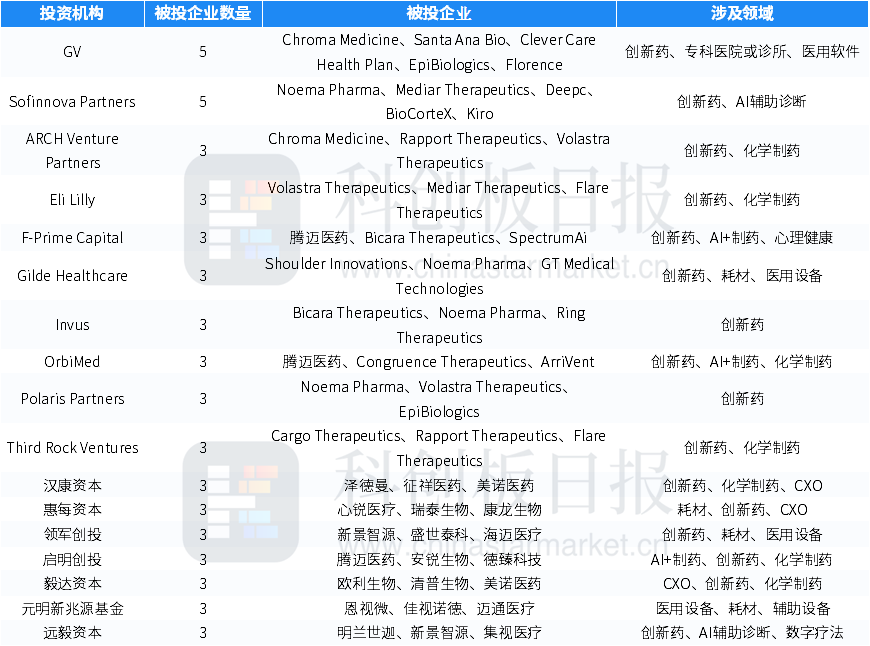Select the 启明创投 cell
Viewport: 870px width, 646px height.
[x=72, y=559]
